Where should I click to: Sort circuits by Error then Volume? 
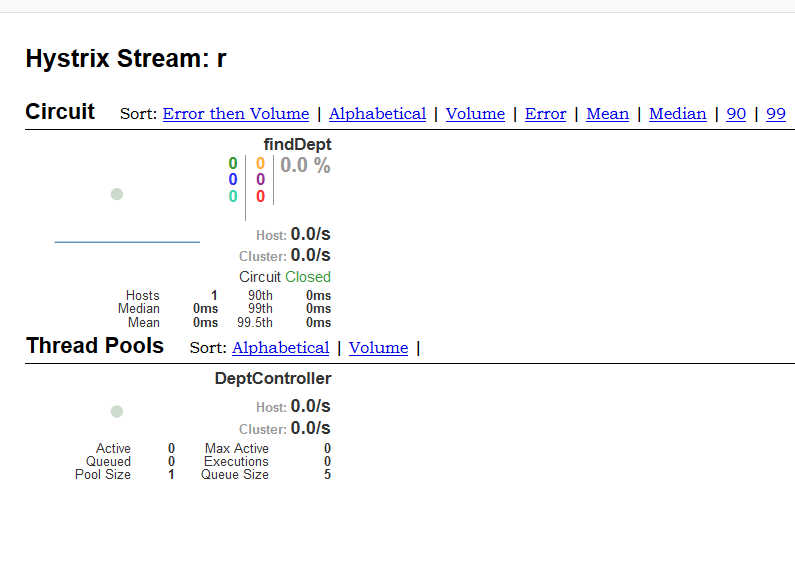coord(236,114)
